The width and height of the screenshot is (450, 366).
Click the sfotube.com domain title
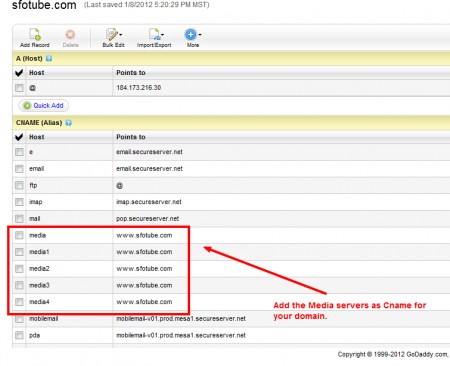coord(44,5)
